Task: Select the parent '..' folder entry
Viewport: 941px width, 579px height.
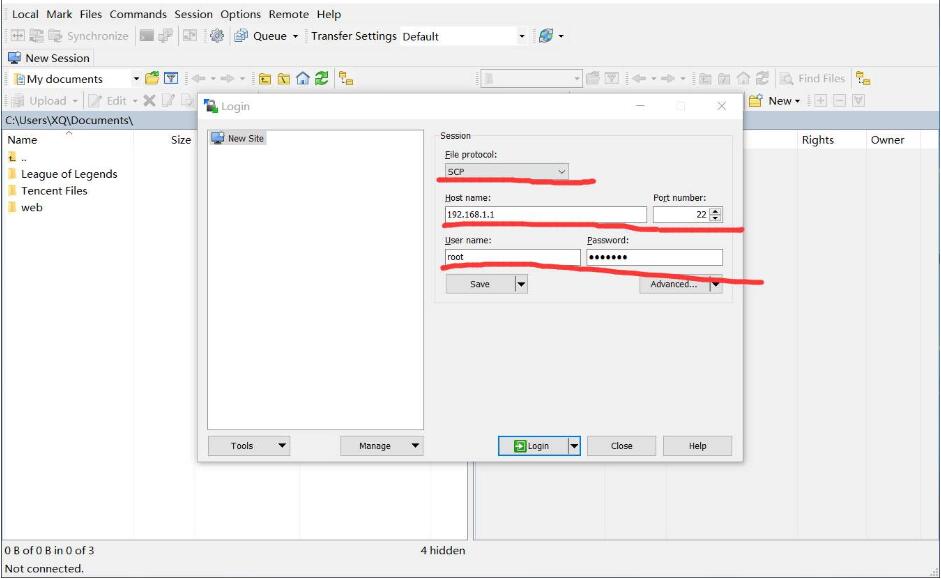Action: tap(18, 157)
